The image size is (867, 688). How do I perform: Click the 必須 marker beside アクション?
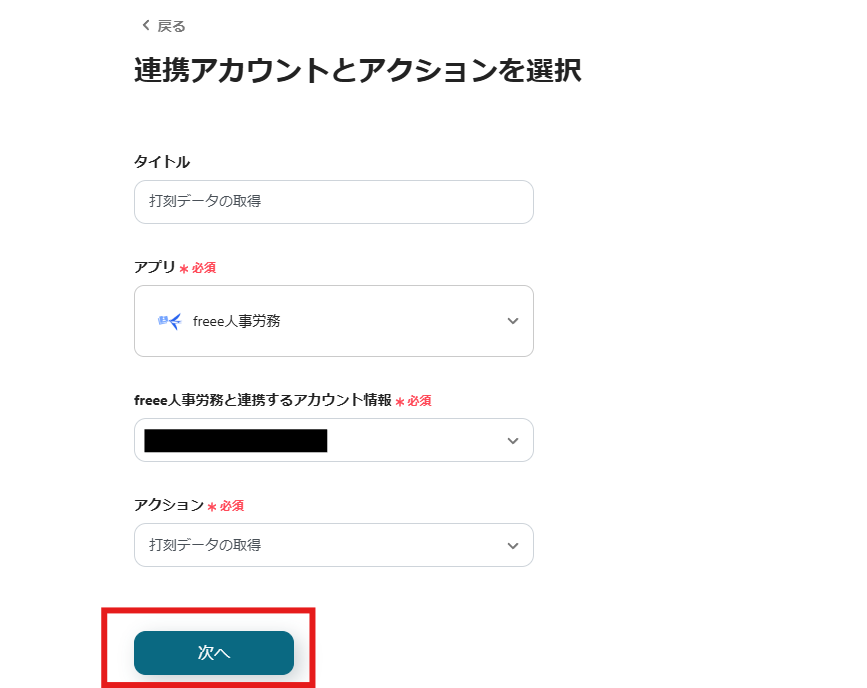point(228,505)
